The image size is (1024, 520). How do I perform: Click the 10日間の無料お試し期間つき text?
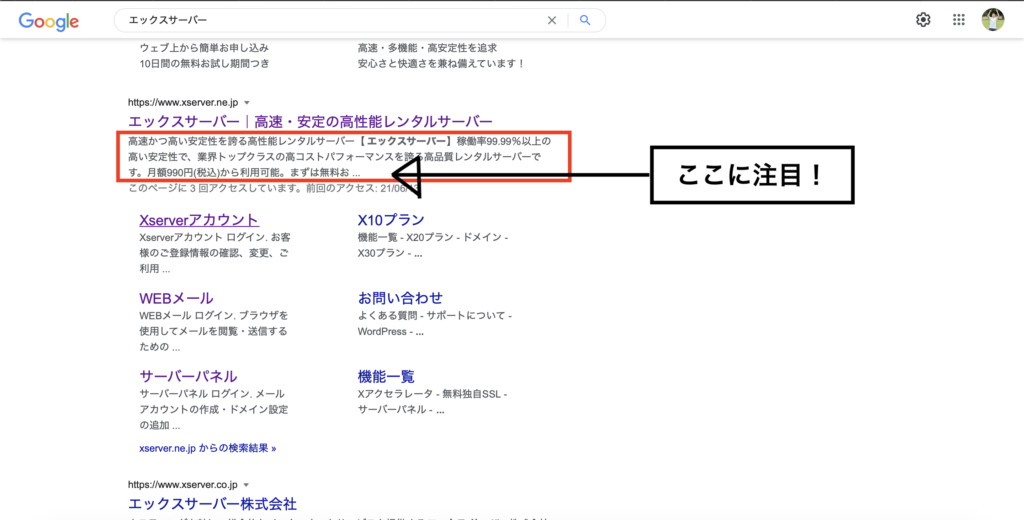(x=204, y=64)
